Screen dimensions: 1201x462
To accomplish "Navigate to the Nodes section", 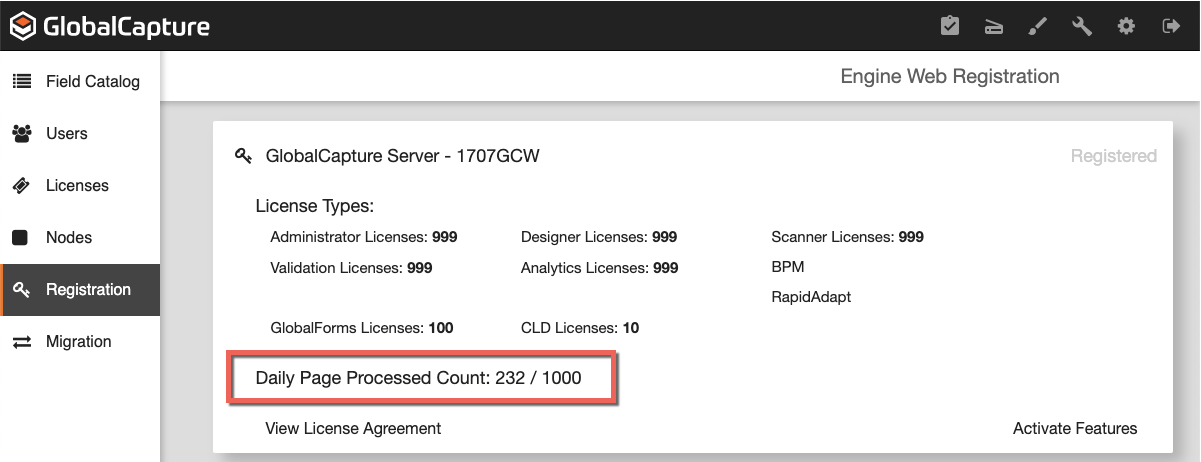I will (68, 238).
